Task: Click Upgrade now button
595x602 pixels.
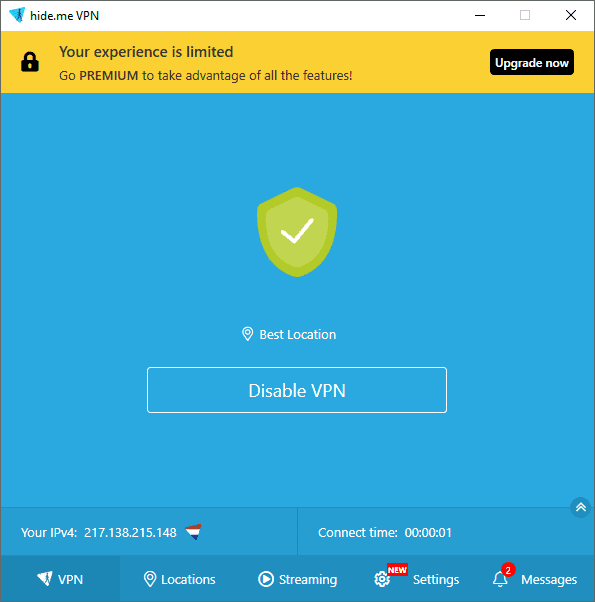Action: (x=532, y=62)
